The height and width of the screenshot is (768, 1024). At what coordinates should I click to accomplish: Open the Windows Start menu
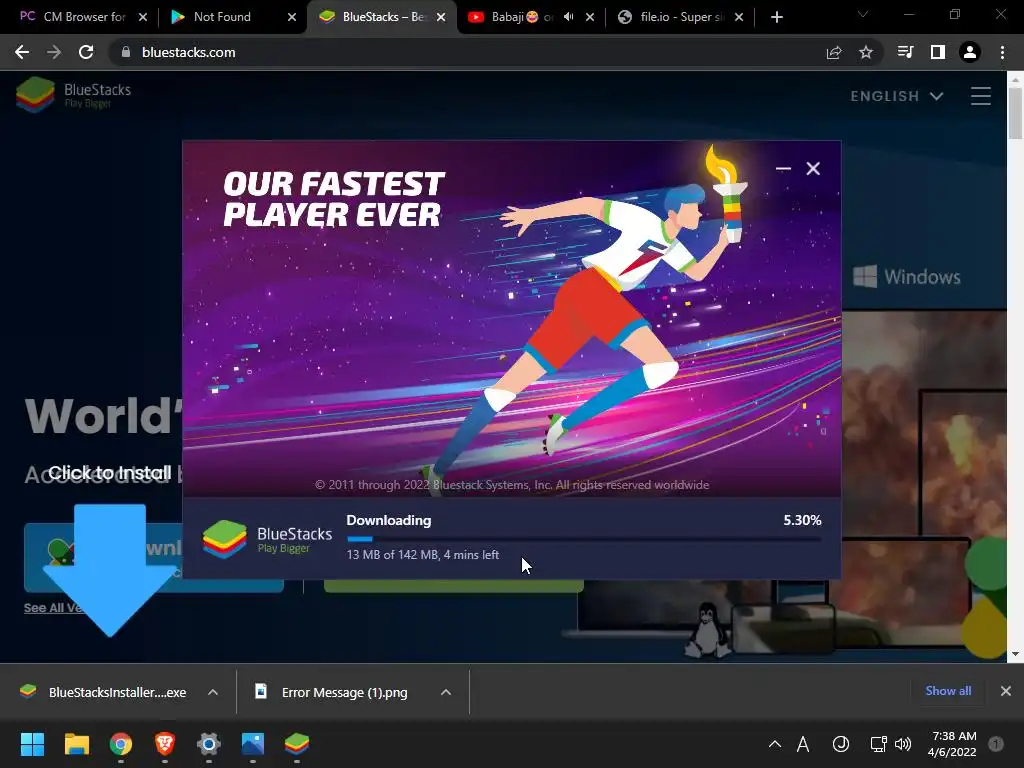click(32, 744)
